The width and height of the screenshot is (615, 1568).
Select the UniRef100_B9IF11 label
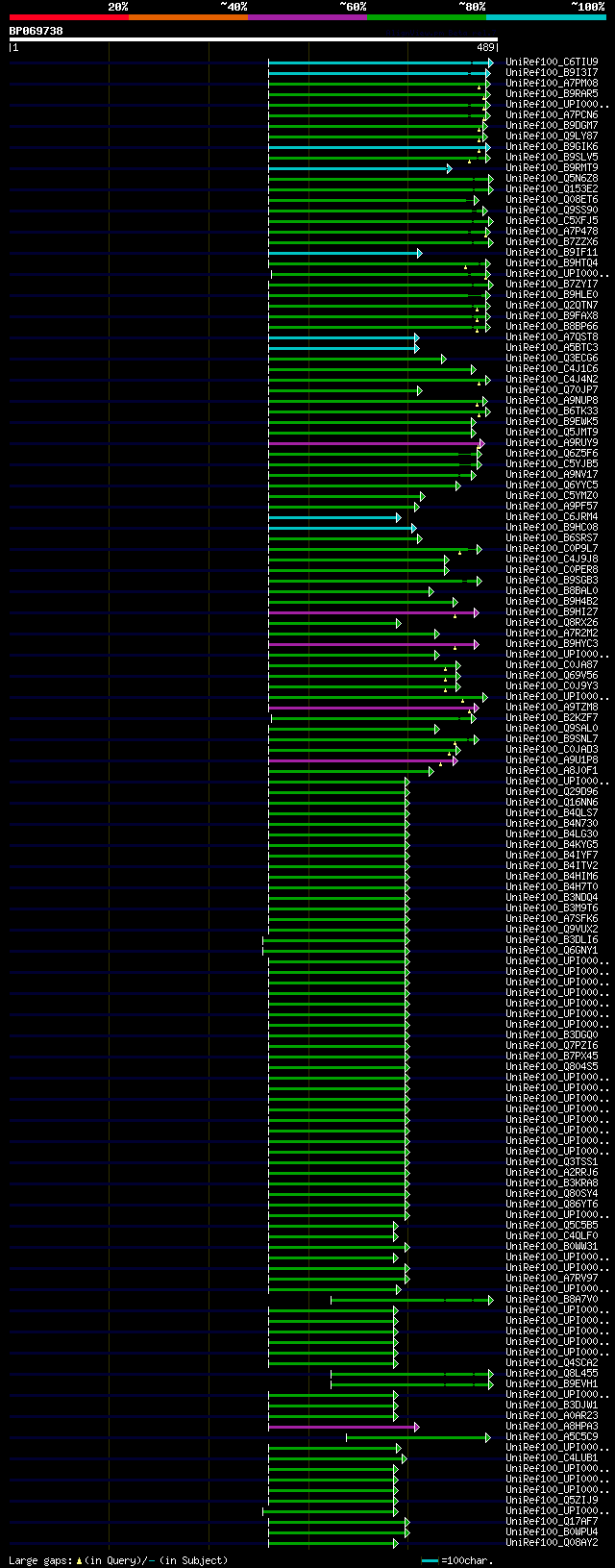pos(552,253)
